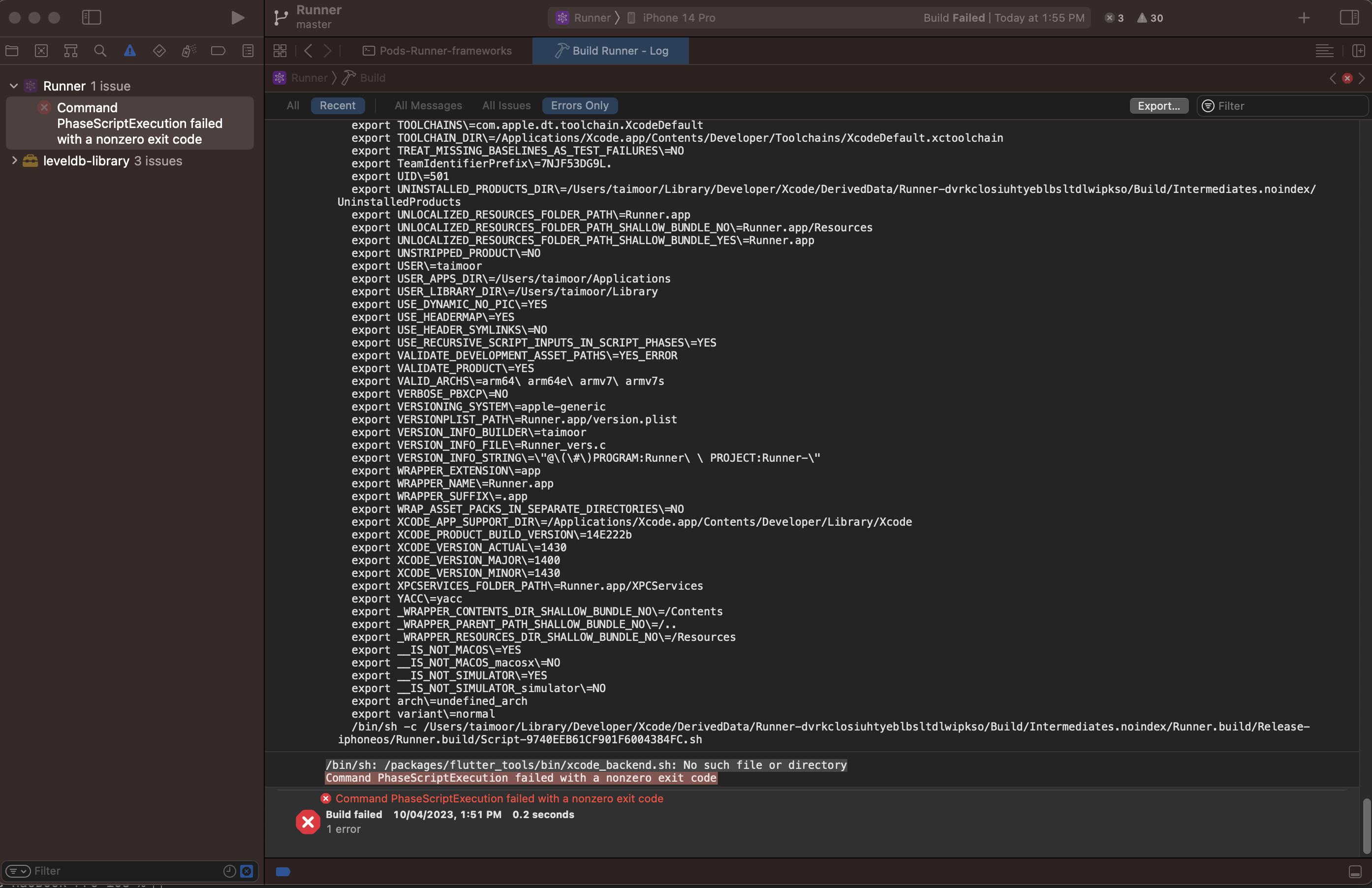Click the warnings count badge showing 30
This screenshot has width=1372, height=888.
tap(1150, 18)
